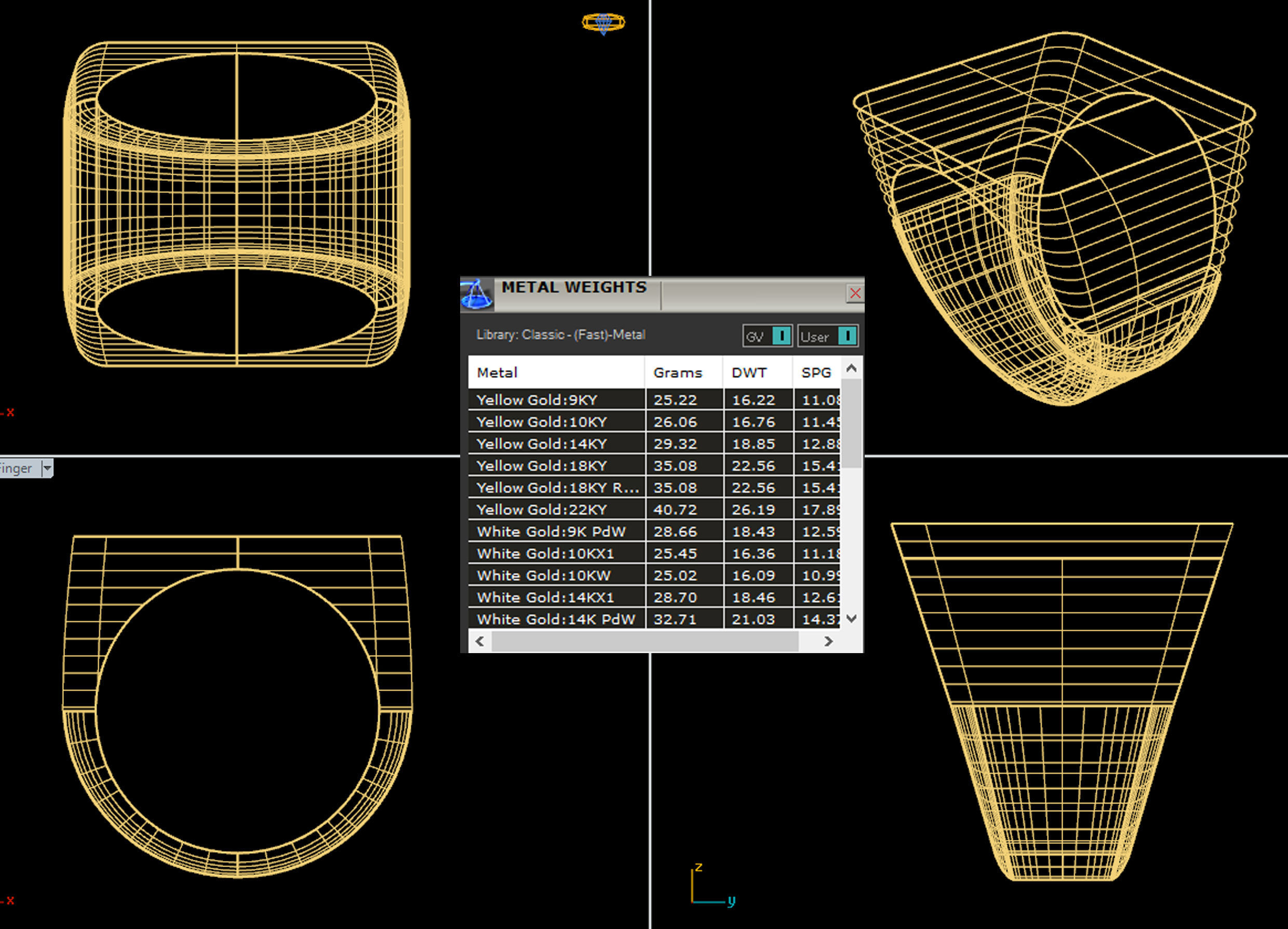Select the Yellow Gold:18KY row
Screen dimensions: 1288x929
click(x=654, y=466)
